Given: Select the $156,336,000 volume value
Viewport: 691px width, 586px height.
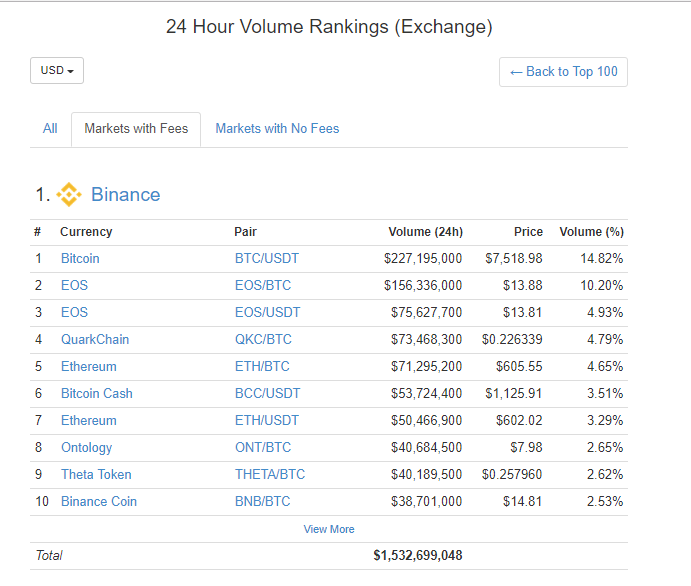Looking at the screenshot, I should 423,286.
